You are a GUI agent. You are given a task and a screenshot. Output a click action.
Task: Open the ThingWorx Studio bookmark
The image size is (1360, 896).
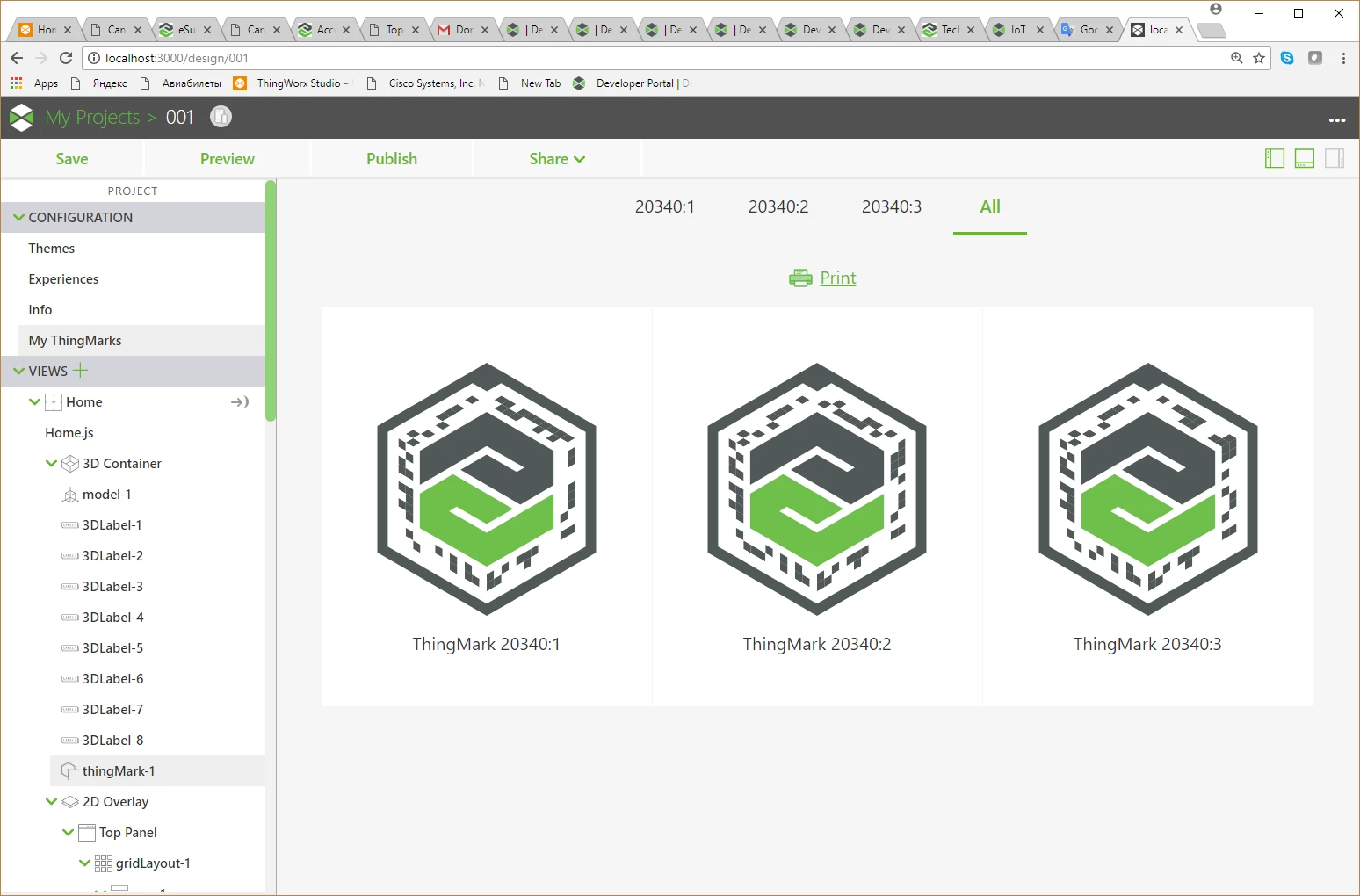[x=292, y=83]
